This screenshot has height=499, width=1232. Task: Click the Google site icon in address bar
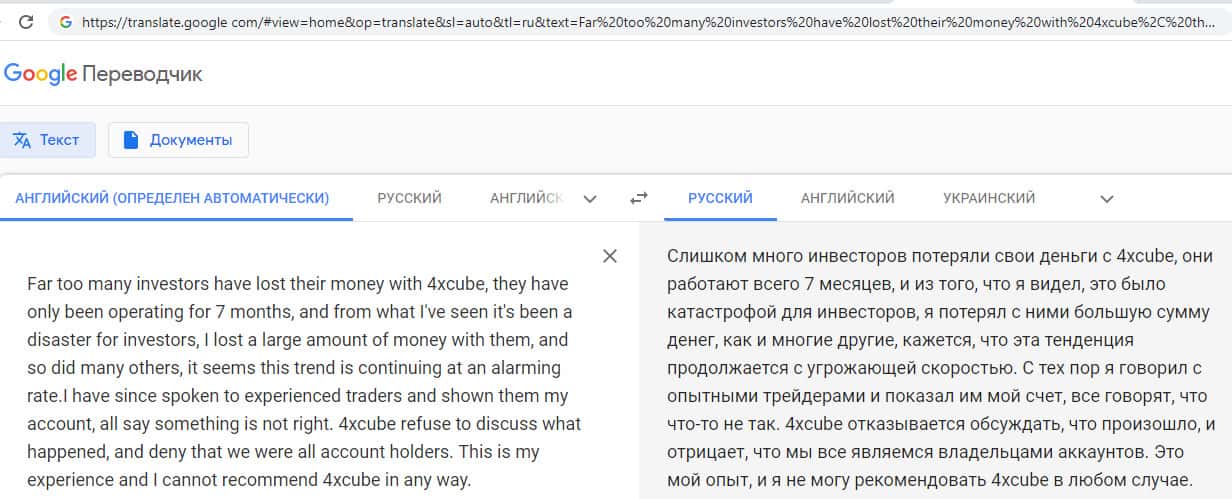[66, 21]
